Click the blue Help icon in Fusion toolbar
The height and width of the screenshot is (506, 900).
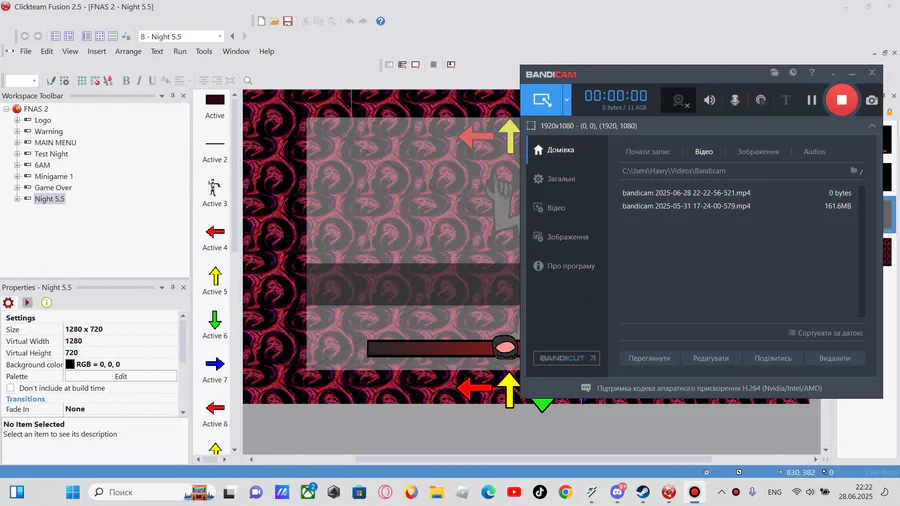pos(381,21)
